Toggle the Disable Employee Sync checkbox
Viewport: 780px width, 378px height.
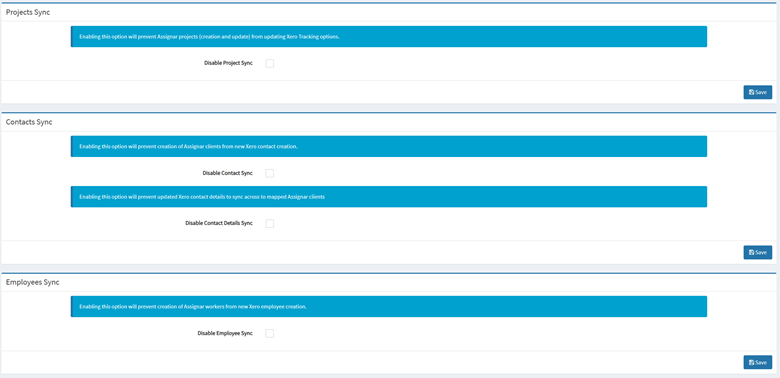pos(270,333)
